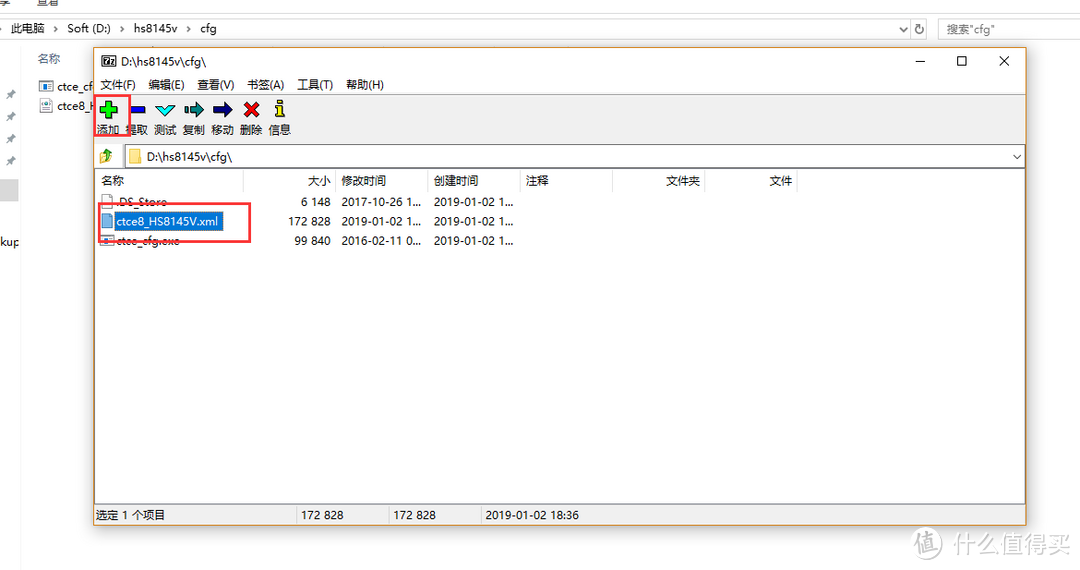
Task: Expand Explorer address bar history dropdown
Action: pos(904,29)
